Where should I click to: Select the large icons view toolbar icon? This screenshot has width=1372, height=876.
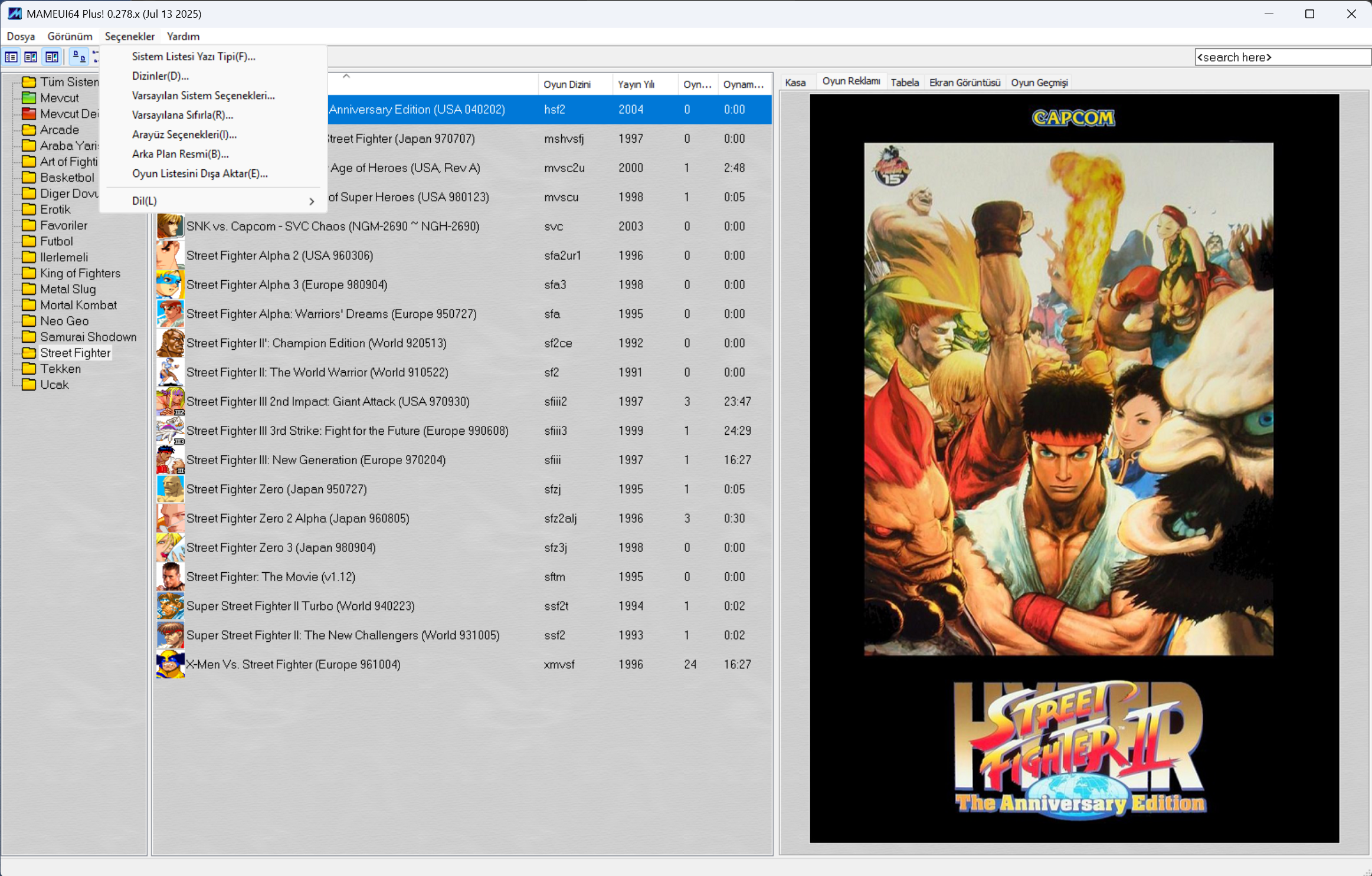pyautogui.click(x=78, y=57)
